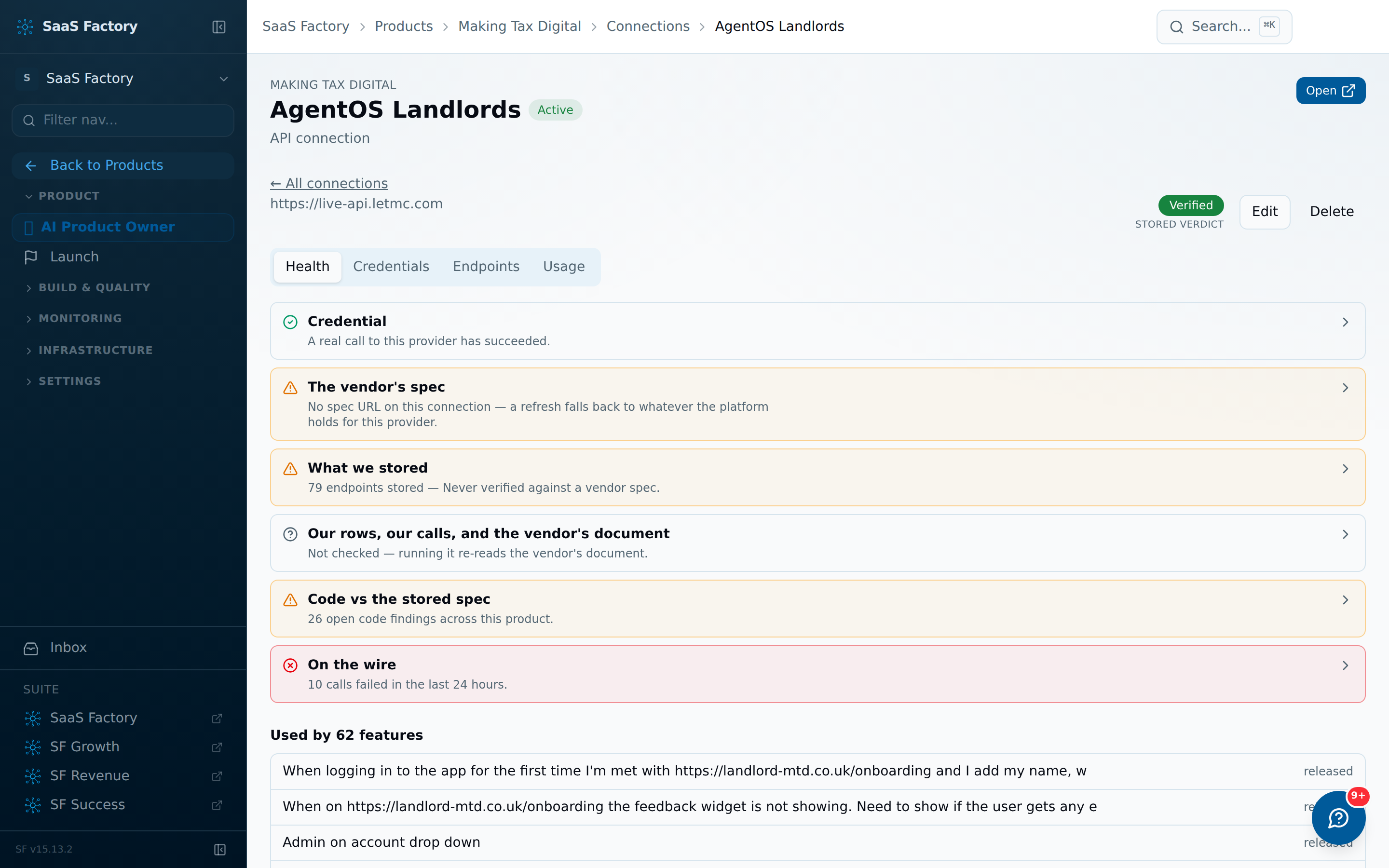1389x868 pixels.
Task: Open feature row about feedback widget not showing
Action: tap(817, 807)
